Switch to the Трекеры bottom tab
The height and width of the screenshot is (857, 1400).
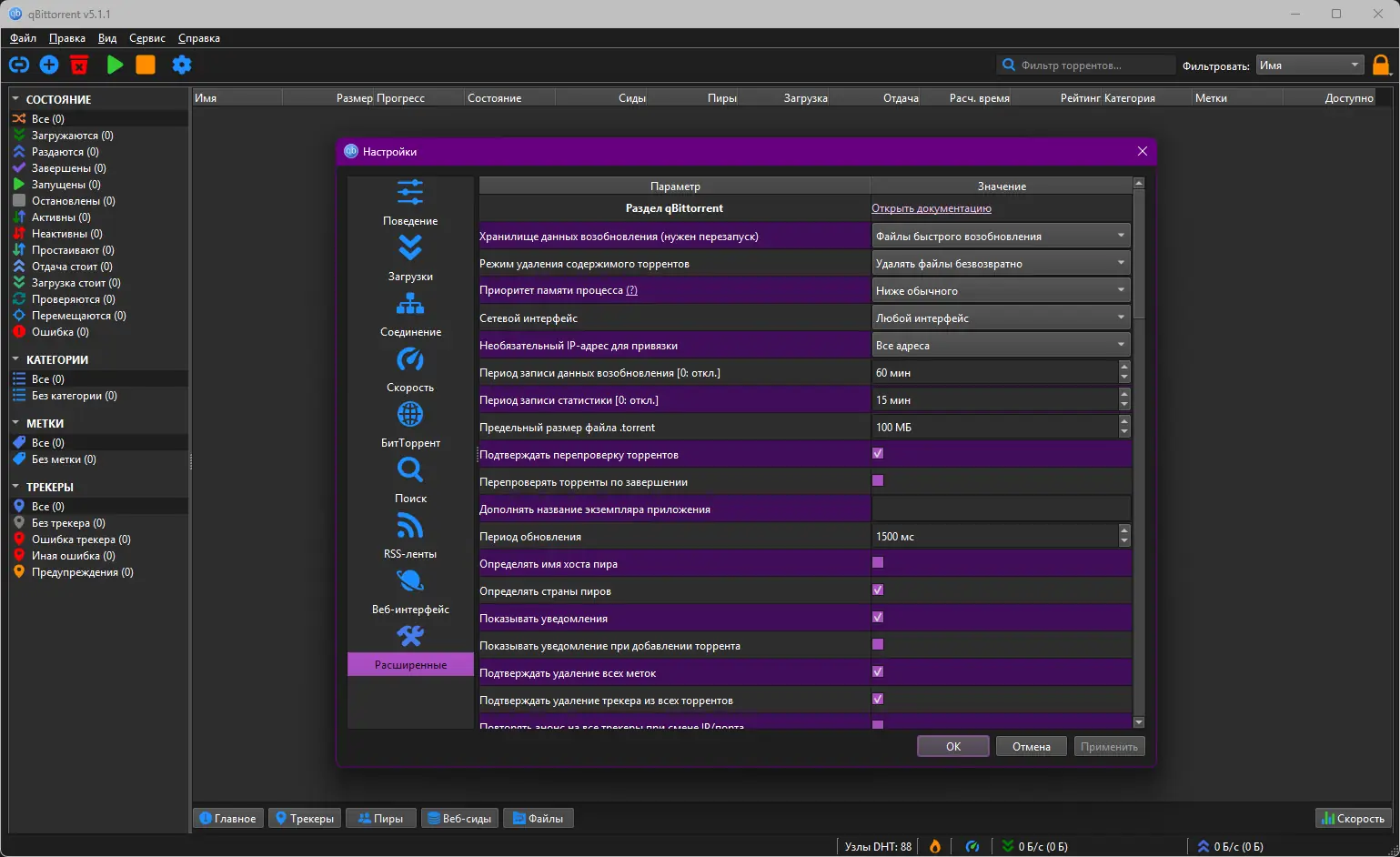[x=305, y=818]
